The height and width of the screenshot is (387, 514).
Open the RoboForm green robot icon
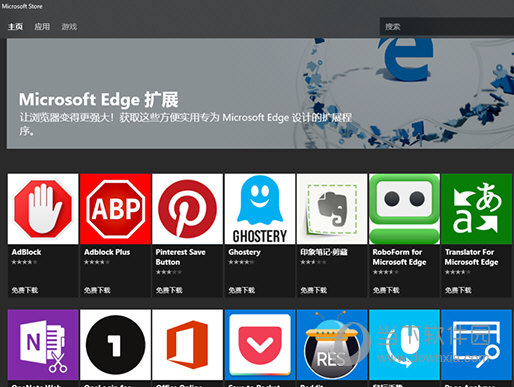click(x=404, y=209)
